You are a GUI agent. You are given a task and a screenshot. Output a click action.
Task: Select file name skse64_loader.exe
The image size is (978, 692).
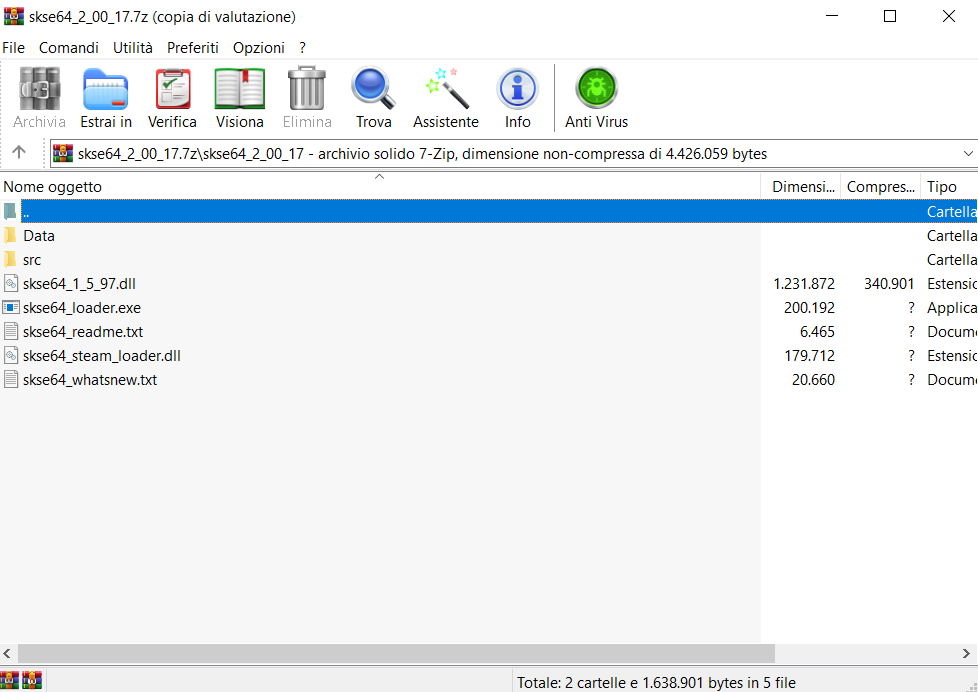[x=82, y=308]
